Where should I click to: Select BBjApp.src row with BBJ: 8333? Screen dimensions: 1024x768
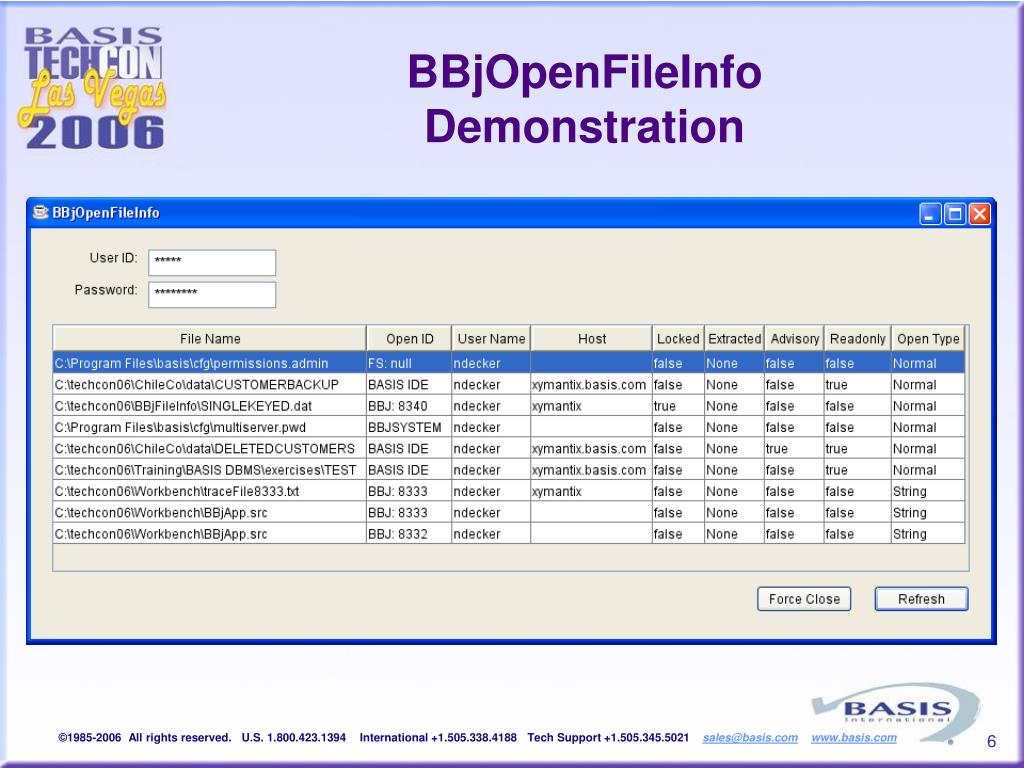pyautogui.click(x=509, y=513)
